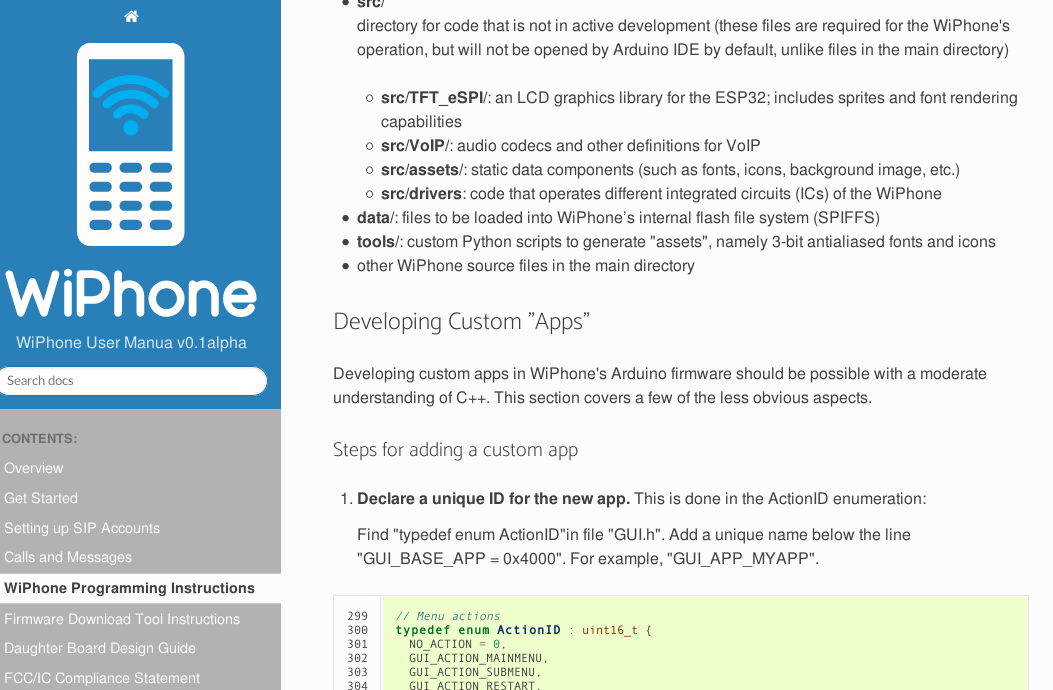Click the Developing Custom "Apps" heading

(461, 321)
